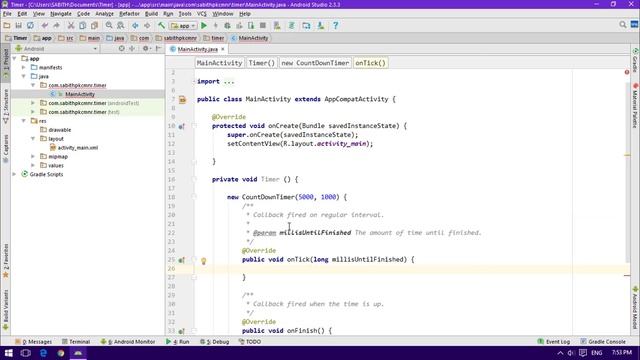Click Windows Start button on taskbar
The width and height of the screenshot is (640, 360).
(x=8, y=353)
